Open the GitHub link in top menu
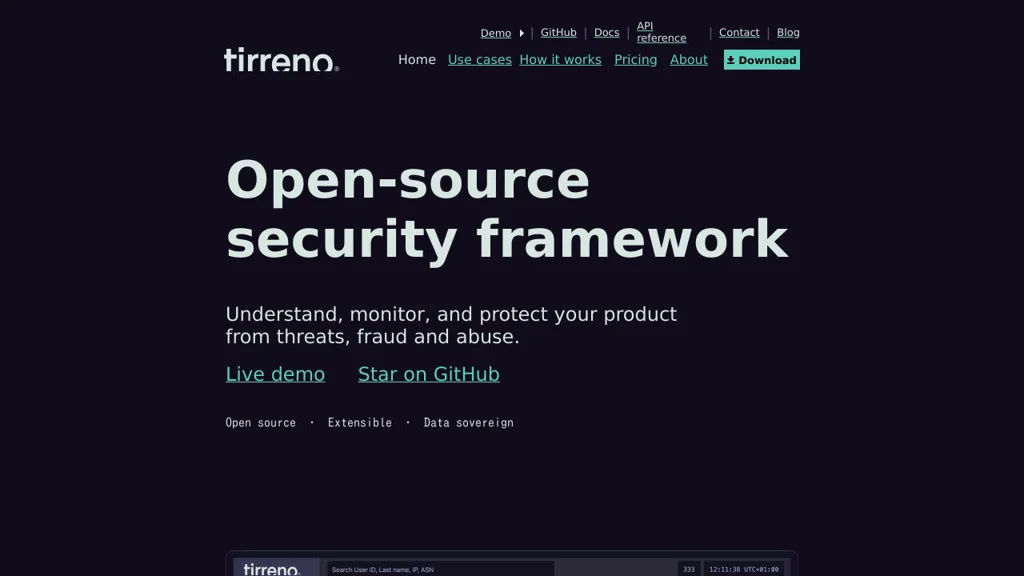Image resolution: width=1024 pixels, height=576 pixels. coord(558,33)
